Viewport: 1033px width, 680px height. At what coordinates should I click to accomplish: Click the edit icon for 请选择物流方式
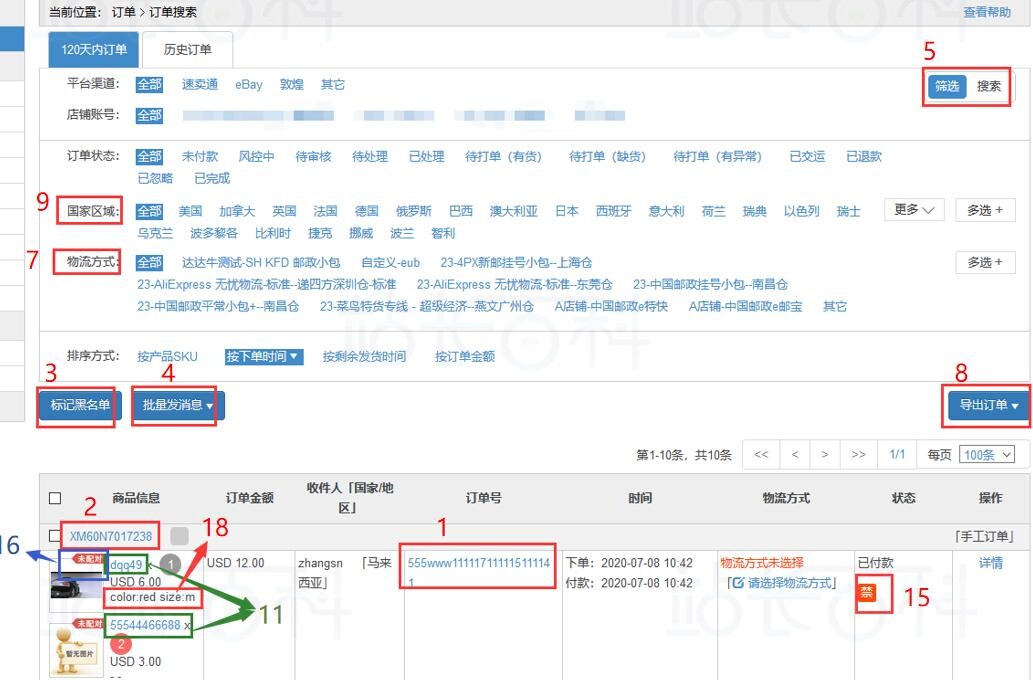(x=737, y=583)
